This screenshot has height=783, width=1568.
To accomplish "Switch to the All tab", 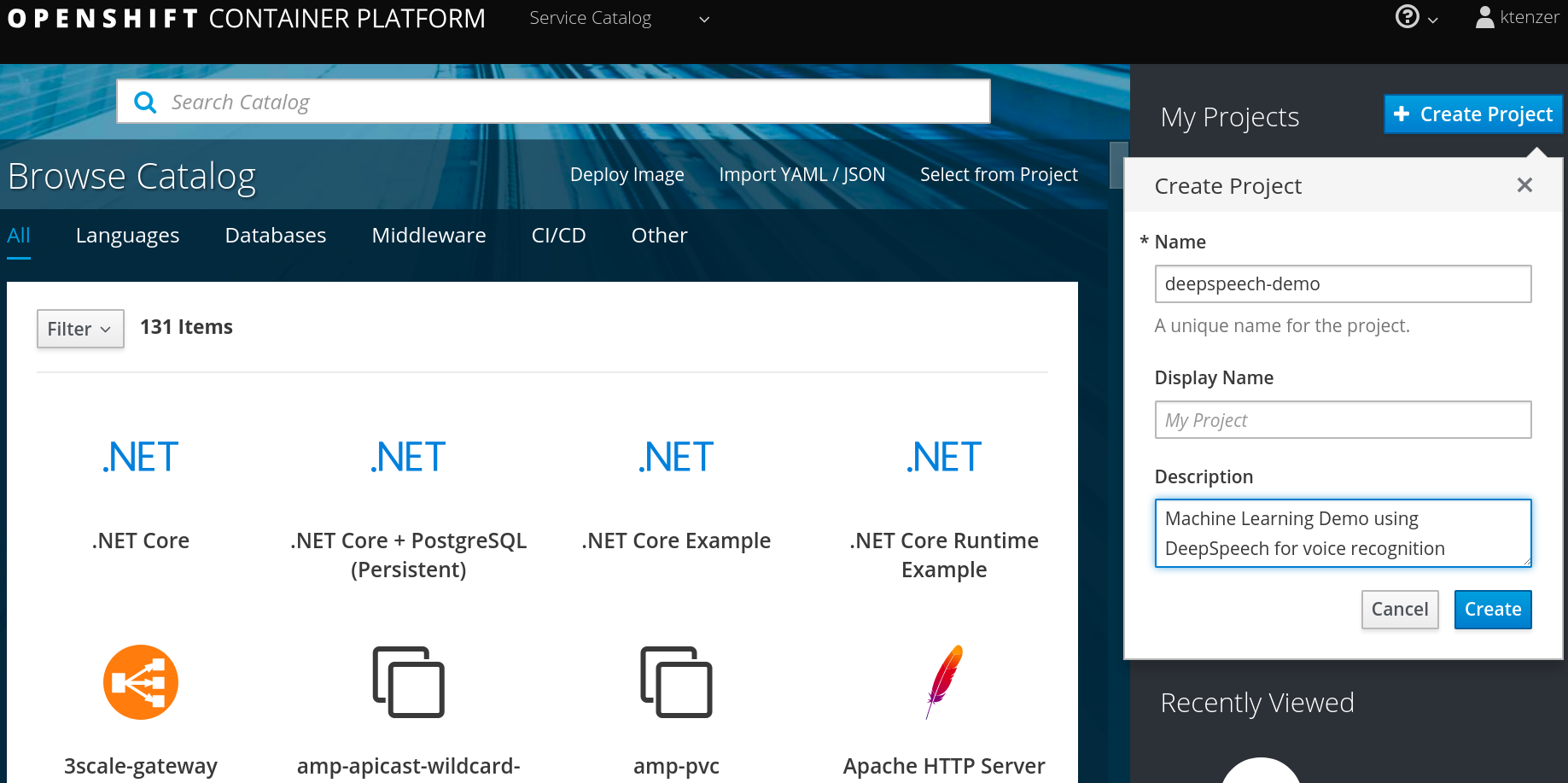I will pos(19,235).
